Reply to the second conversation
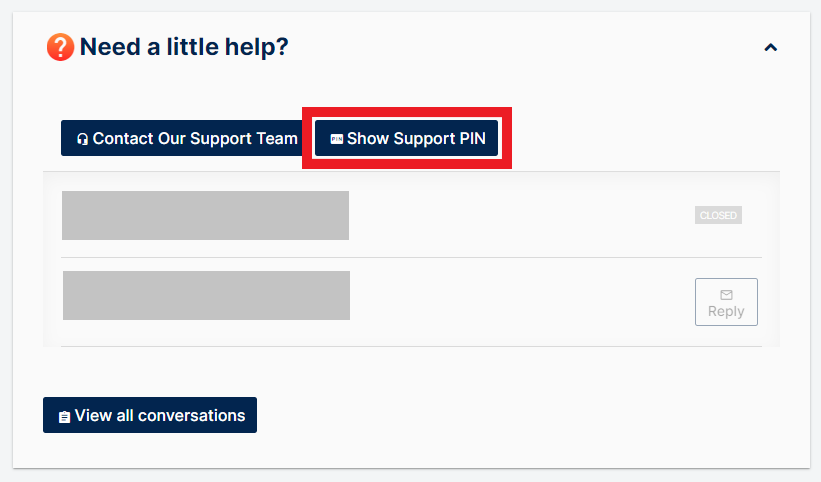This screenshot has width=821, height=482. pos(726,302)
